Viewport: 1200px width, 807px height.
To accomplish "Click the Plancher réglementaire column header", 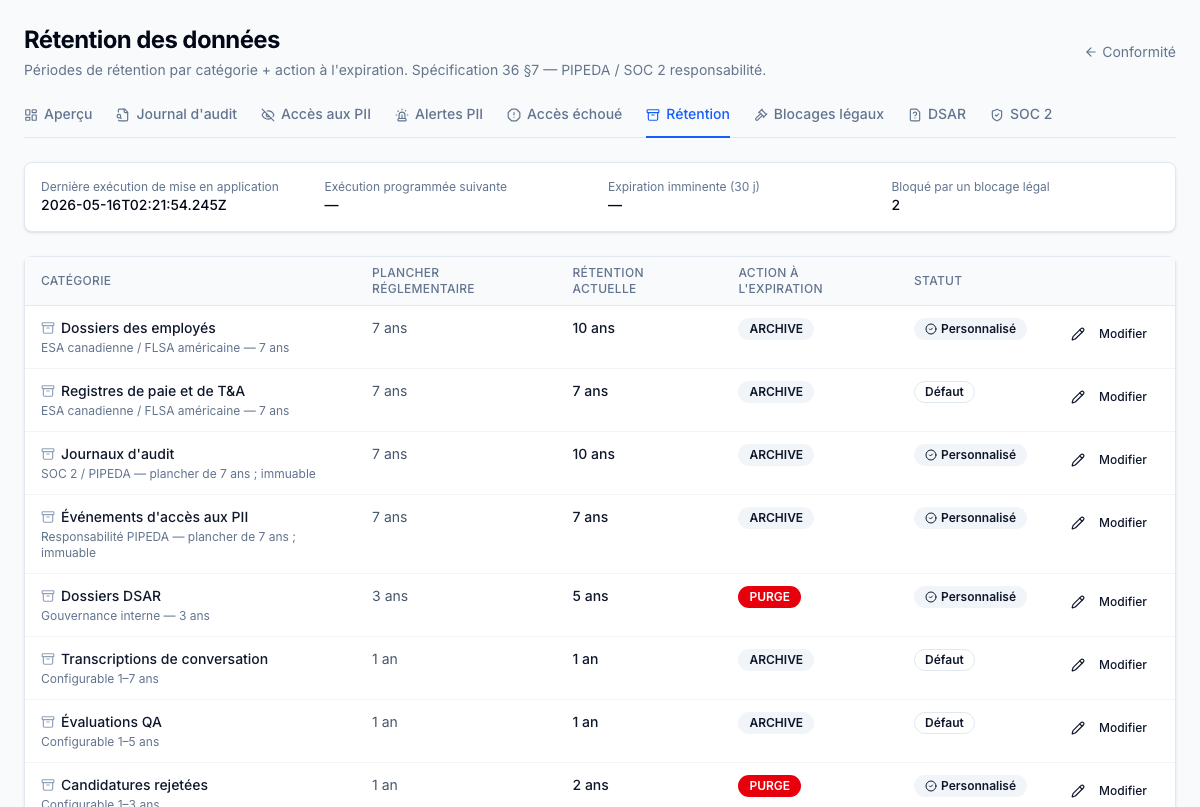I will [x=423, y=281].
